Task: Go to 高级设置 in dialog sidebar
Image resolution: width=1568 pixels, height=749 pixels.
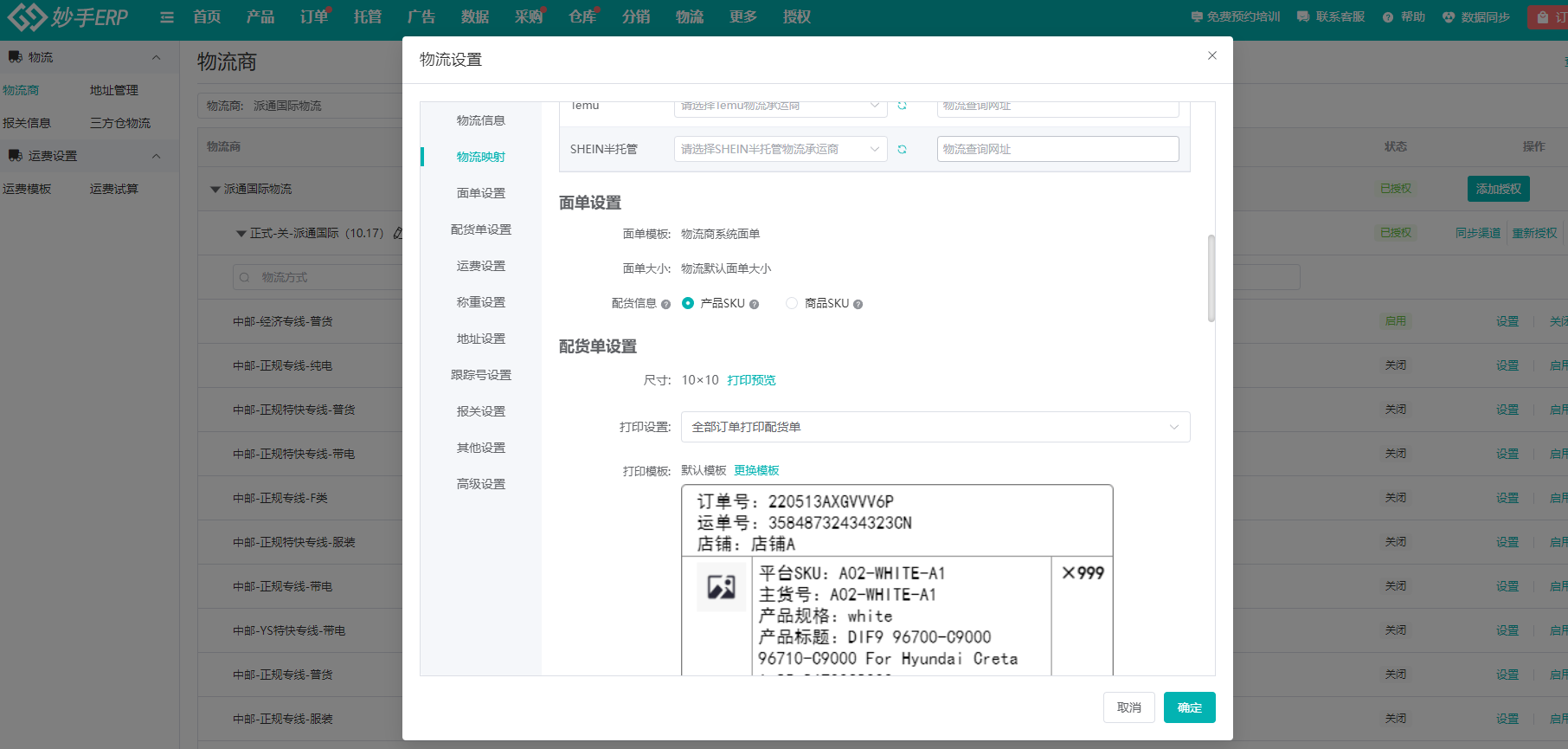Action: coord(481,484)
